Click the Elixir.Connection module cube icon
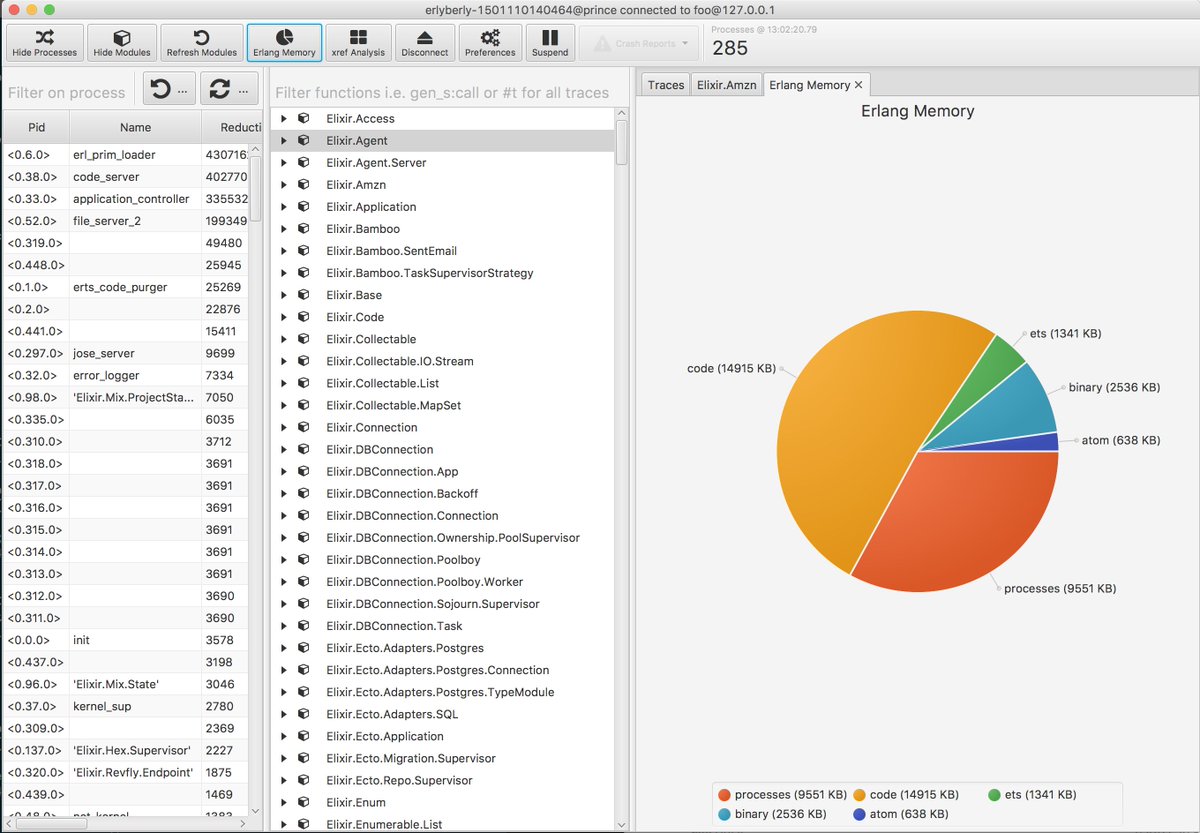 (304, 426)
